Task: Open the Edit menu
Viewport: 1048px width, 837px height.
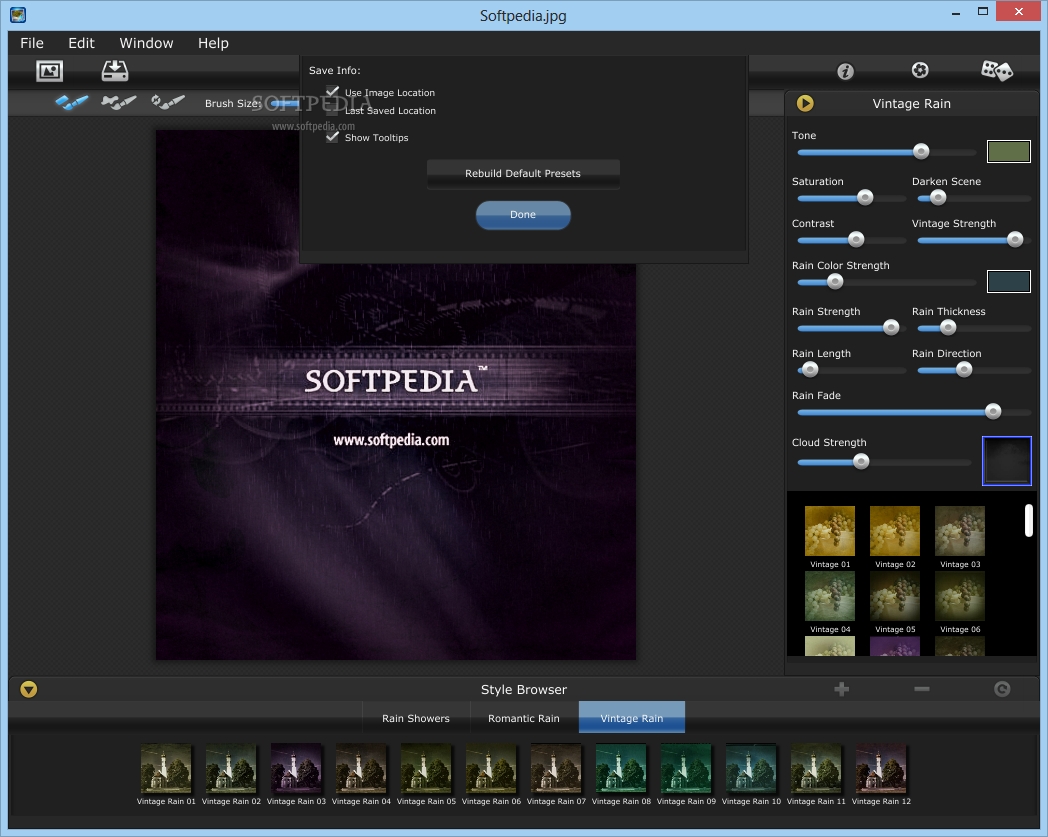Action: click(x=82, y=43)
